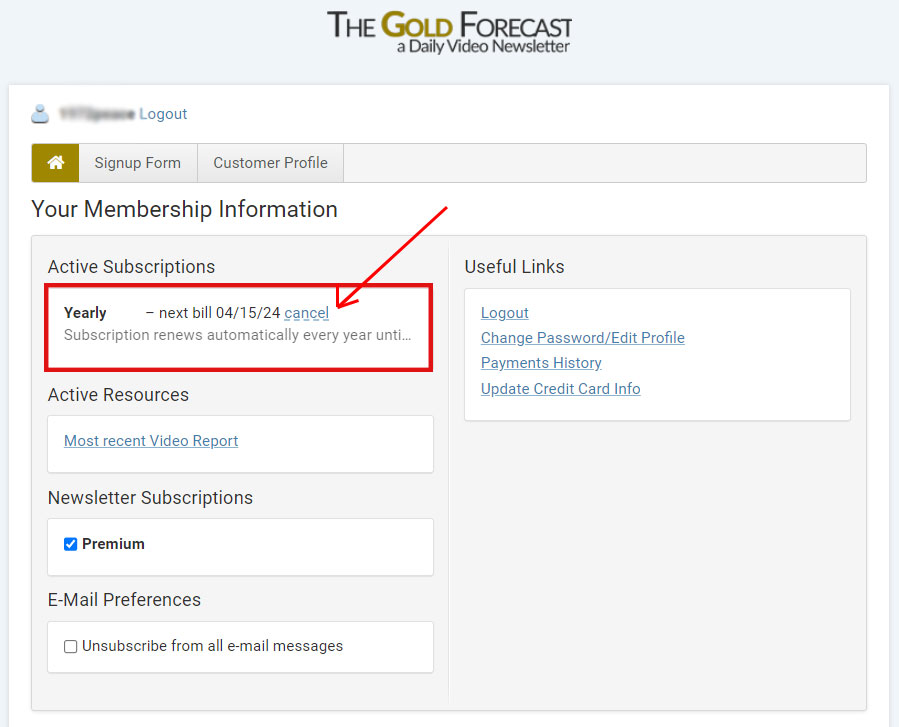Click the Your Membership Information heading
This screenshot has width=899, height=727.
[x=184, y=210]
